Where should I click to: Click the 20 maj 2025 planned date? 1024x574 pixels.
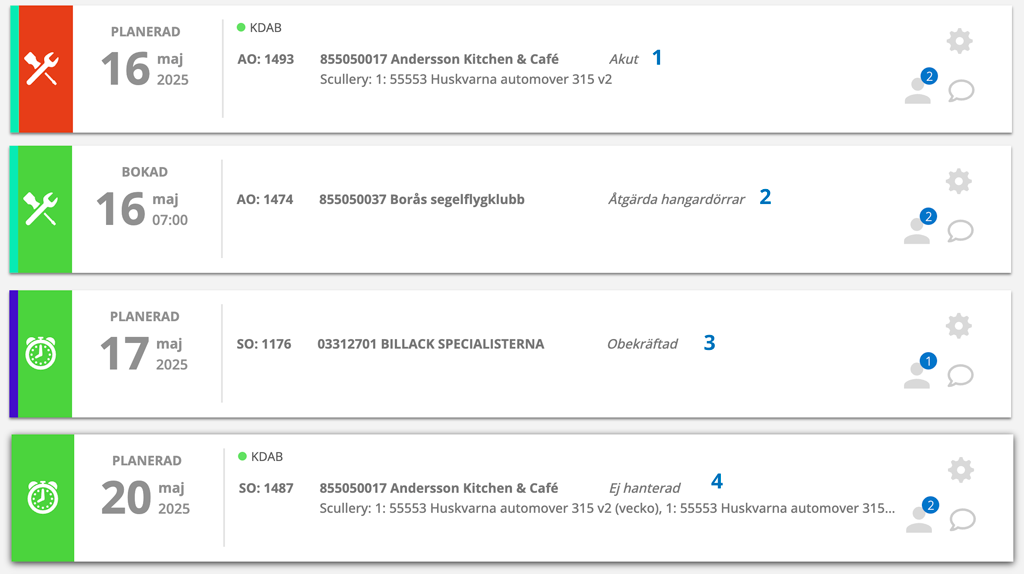click(x=146, y=498)
